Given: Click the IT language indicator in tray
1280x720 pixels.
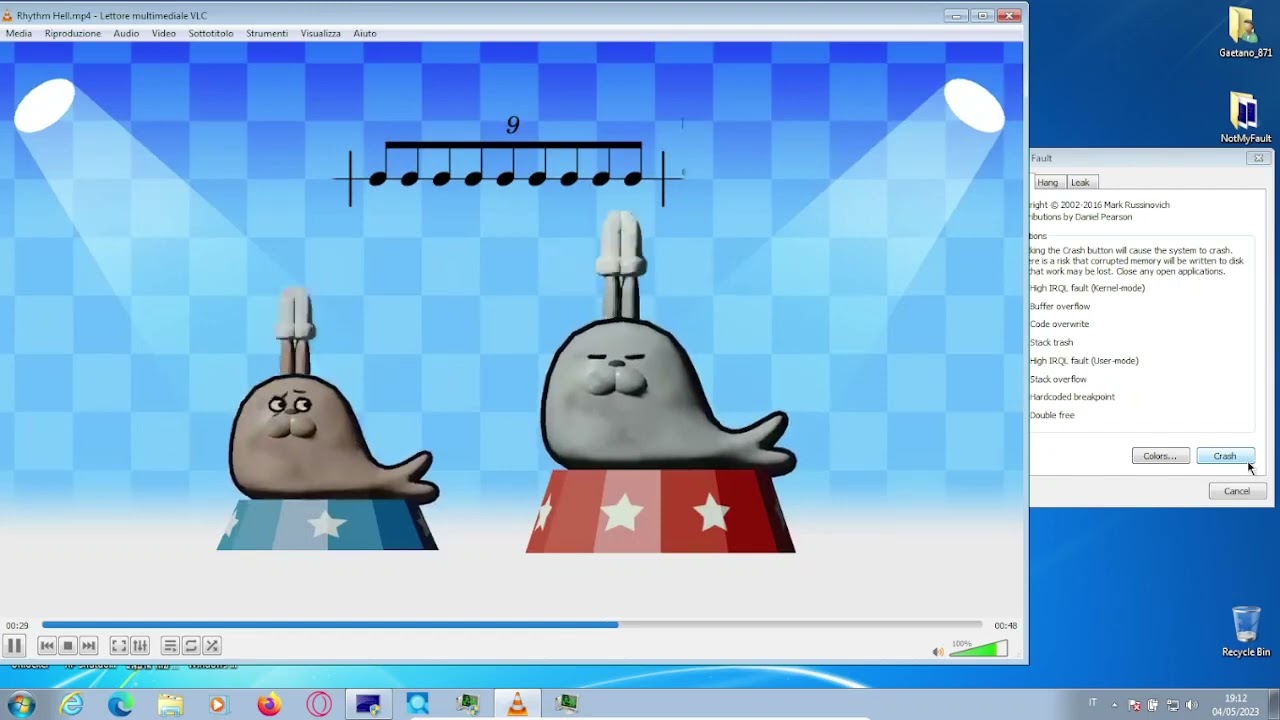Looking at the screenshot, I should (x=1092, y=703).
